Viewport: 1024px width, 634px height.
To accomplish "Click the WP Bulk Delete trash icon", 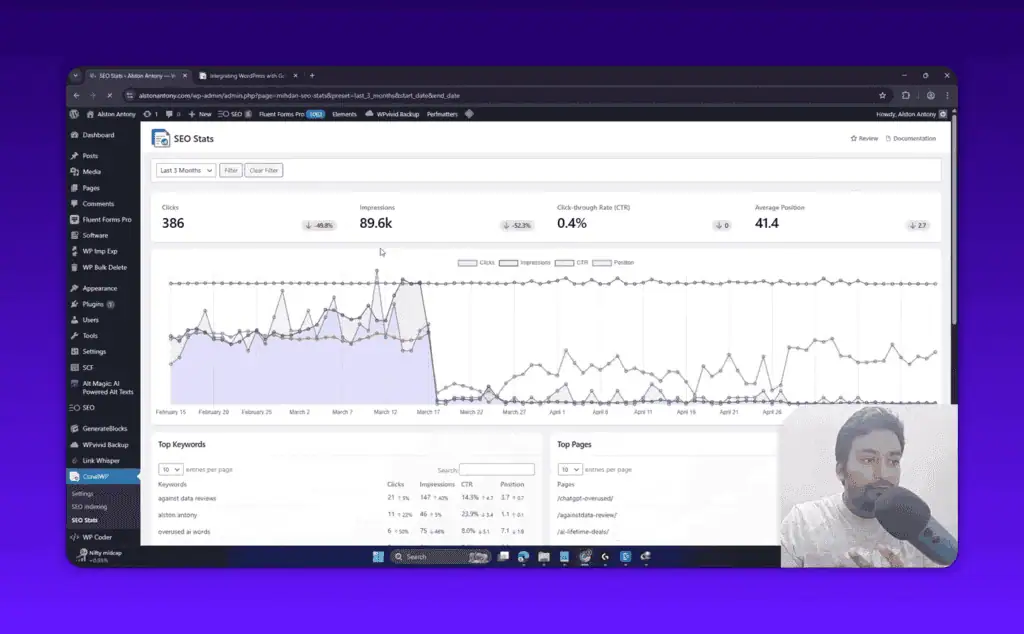I will [74, 267].
